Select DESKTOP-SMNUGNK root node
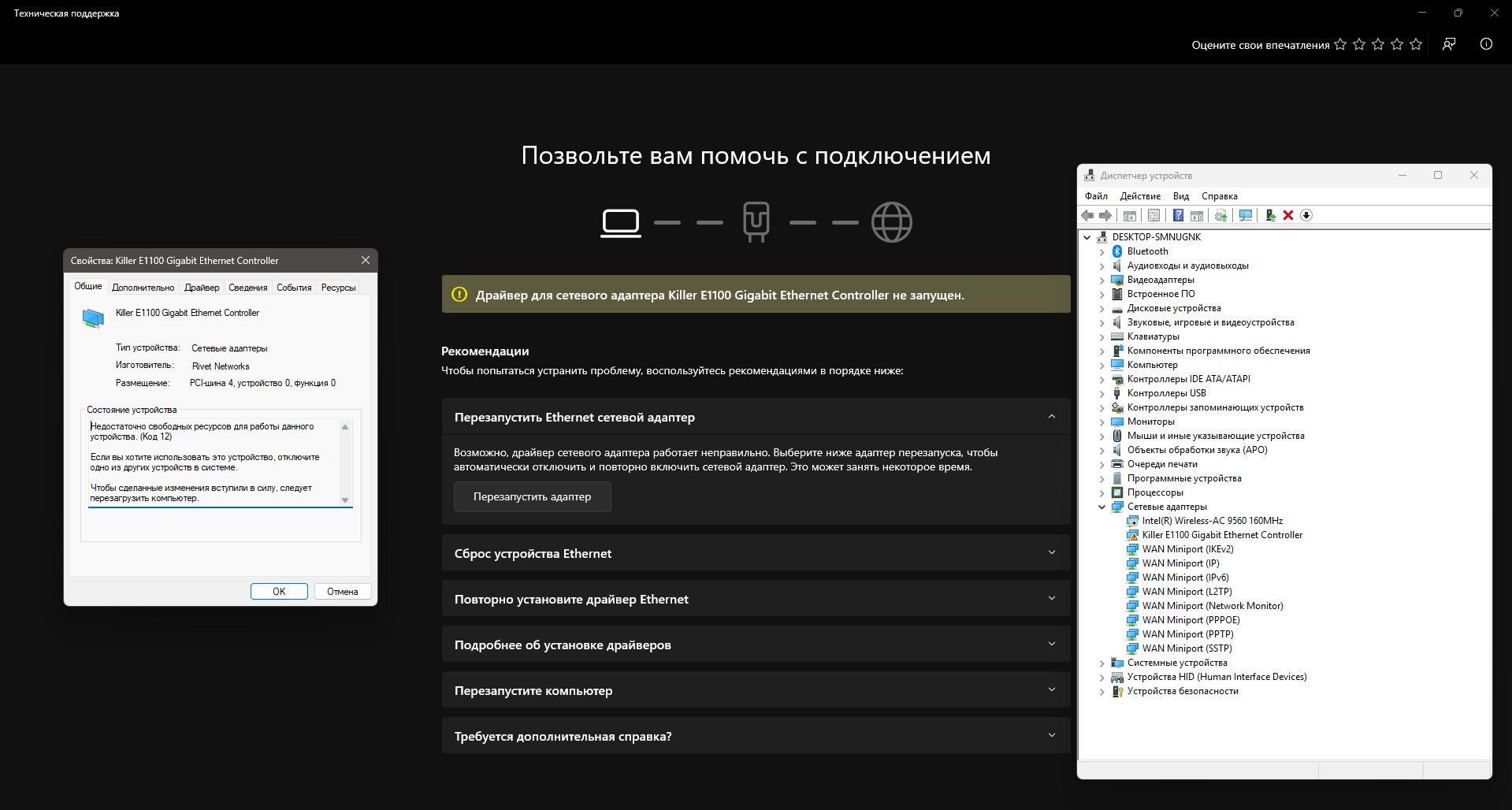This screenshot has height=810, width=1512. click(x=1156, y=237)
